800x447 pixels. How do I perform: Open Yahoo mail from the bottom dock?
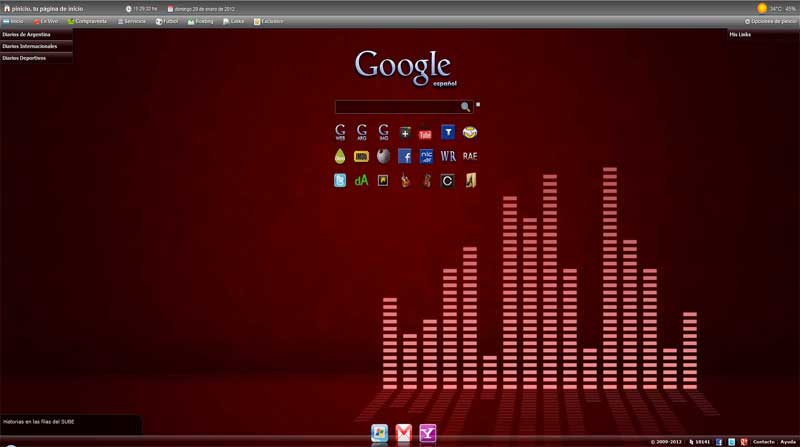[427, 432]
